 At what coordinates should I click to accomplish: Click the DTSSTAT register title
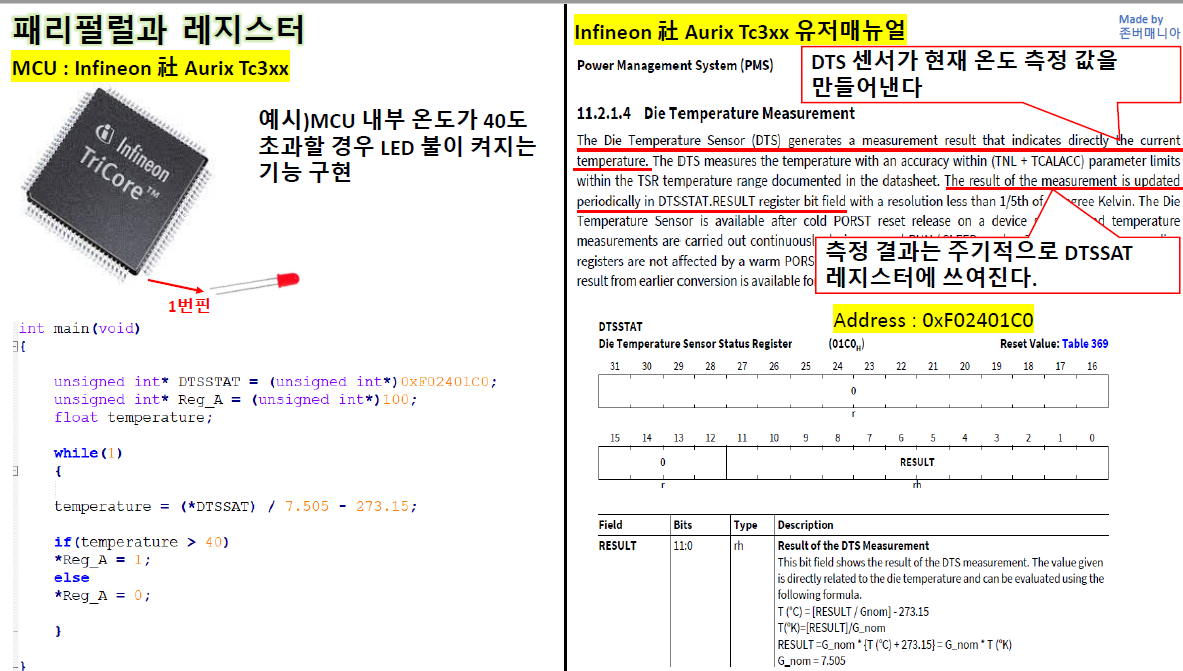coord(620,327)
